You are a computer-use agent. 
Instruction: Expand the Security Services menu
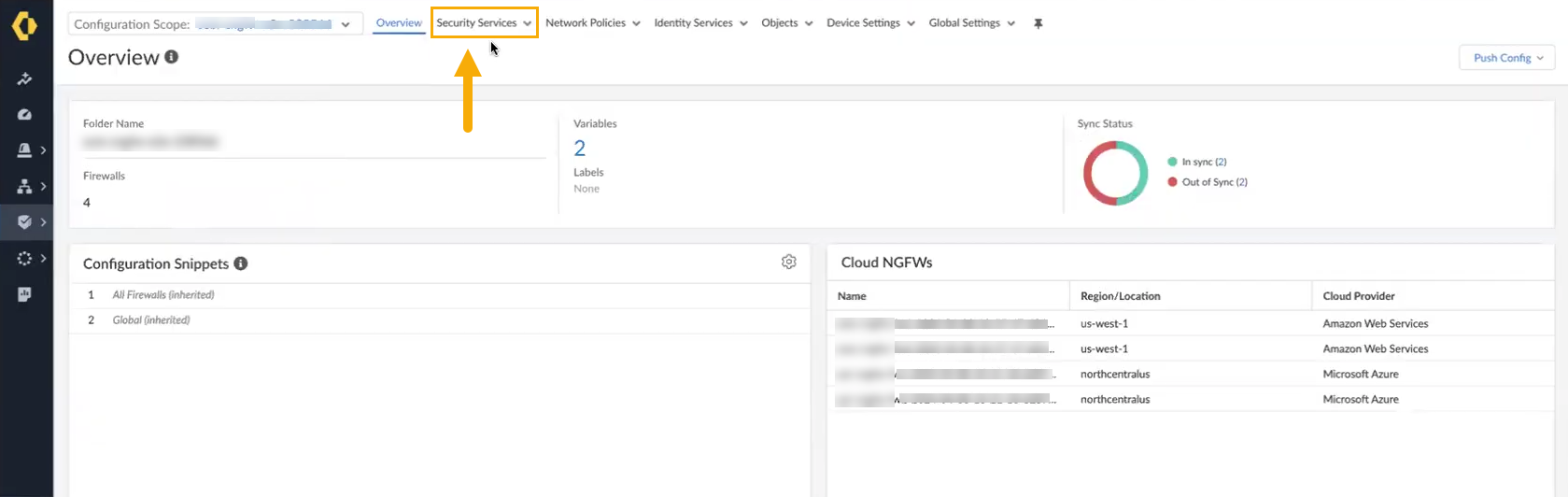click(484, 23)
